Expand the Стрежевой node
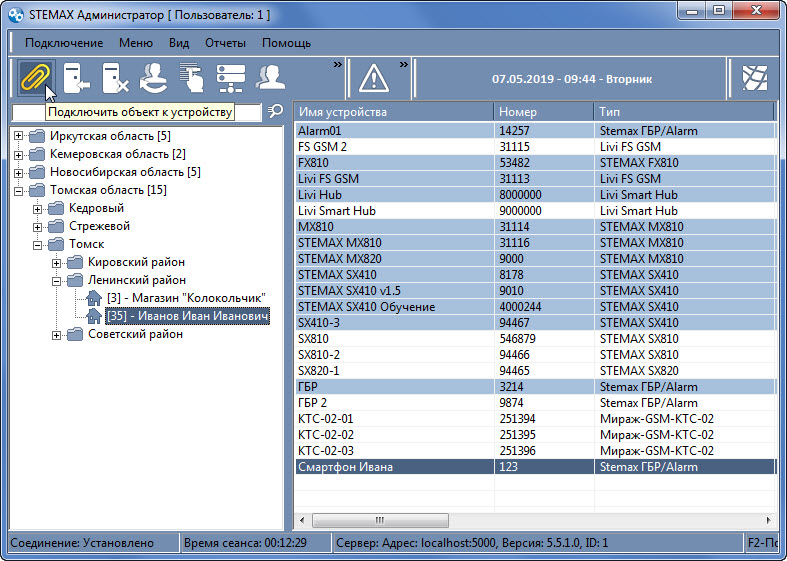The width and height of the screenshot is (787, 561). [38, 227]
